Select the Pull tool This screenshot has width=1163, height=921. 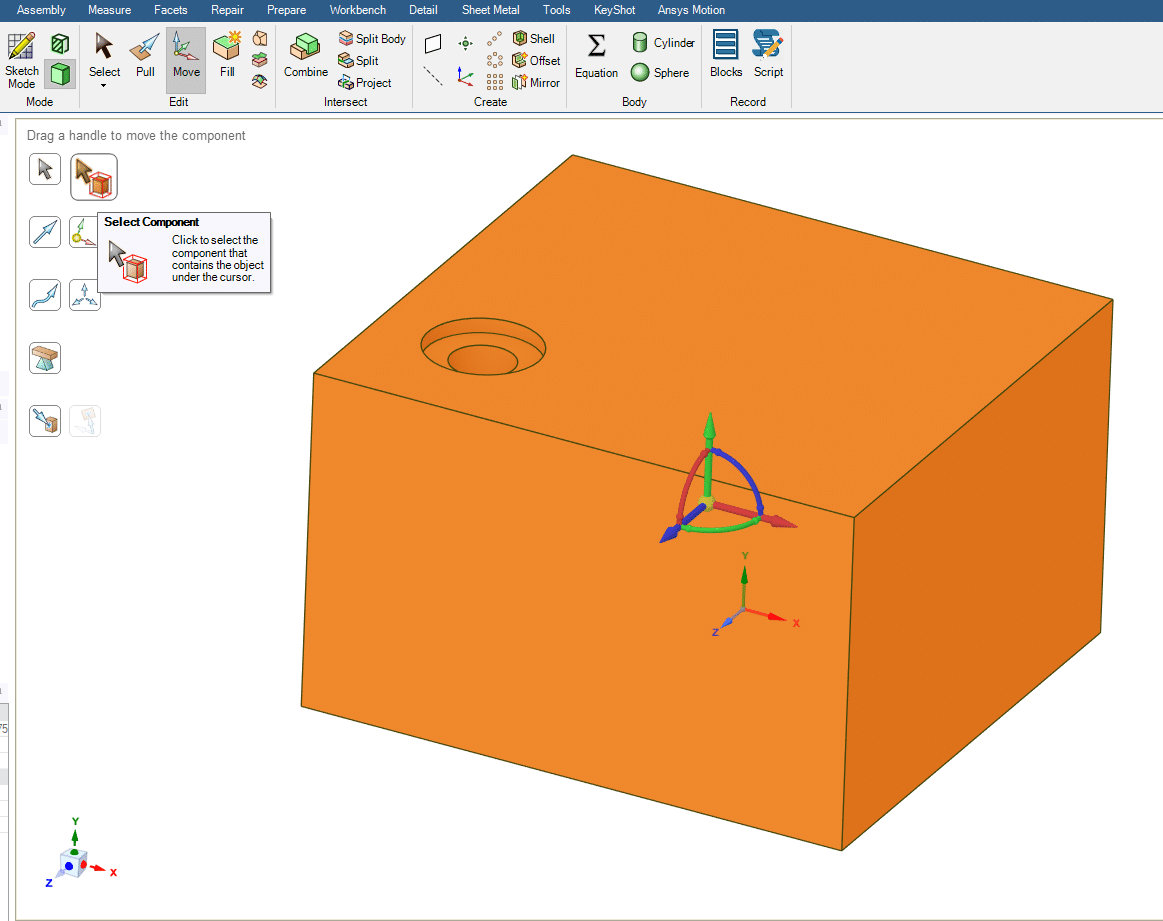pos(145,56)
